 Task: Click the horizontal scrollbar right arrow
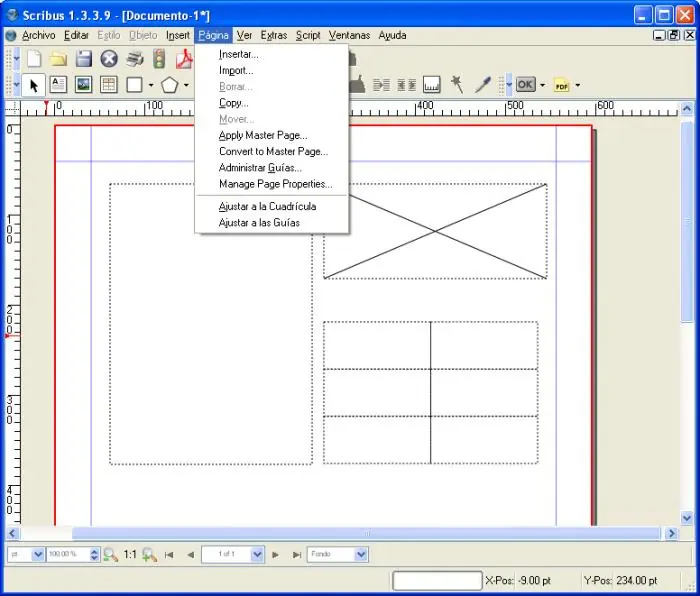671,533
